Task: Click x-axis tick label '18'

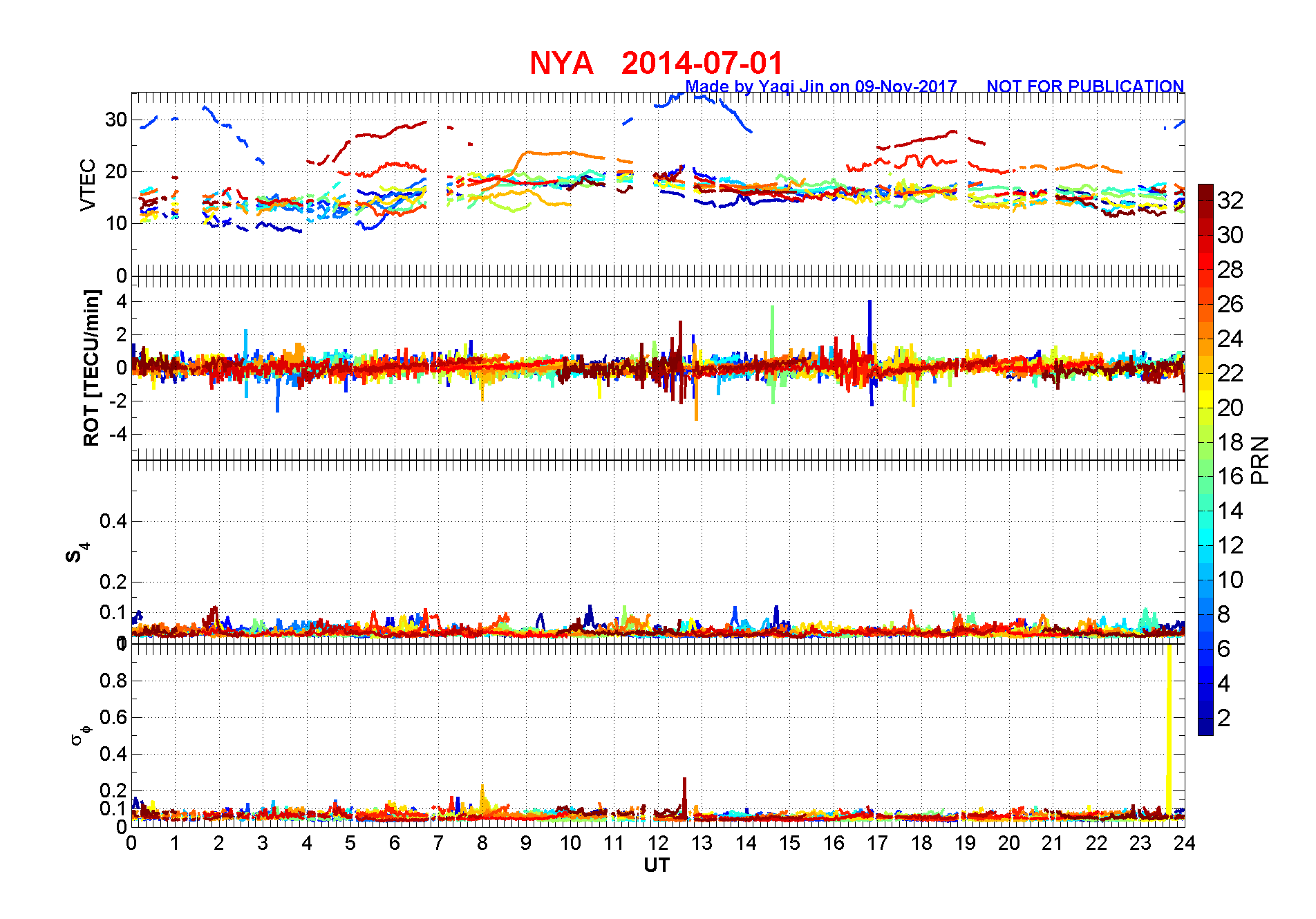Action: (x=921, y=843)
